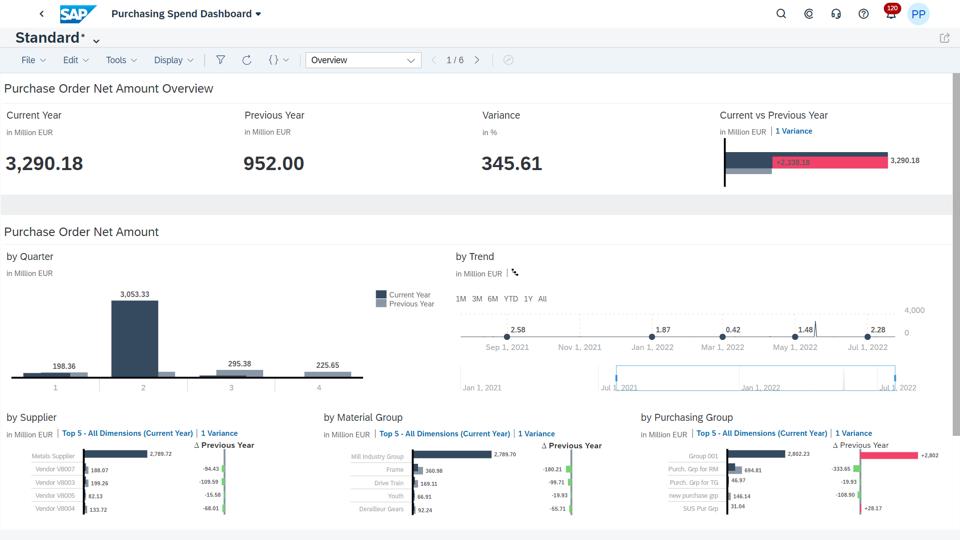Select the 1Y trend range
Screen dimensions: 960x540
(x=528, y=299)
